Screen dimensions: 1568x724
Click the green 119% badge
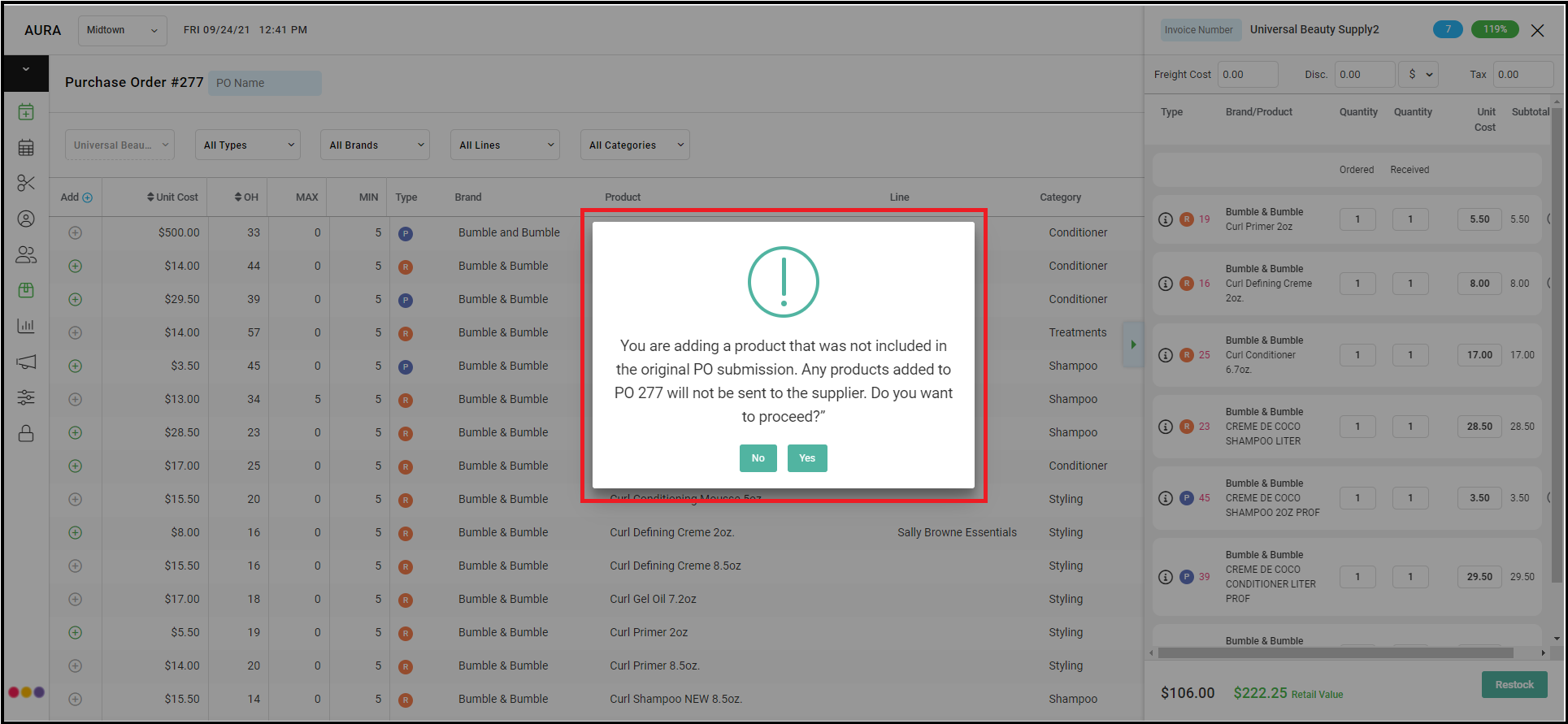click(1494, 29)
